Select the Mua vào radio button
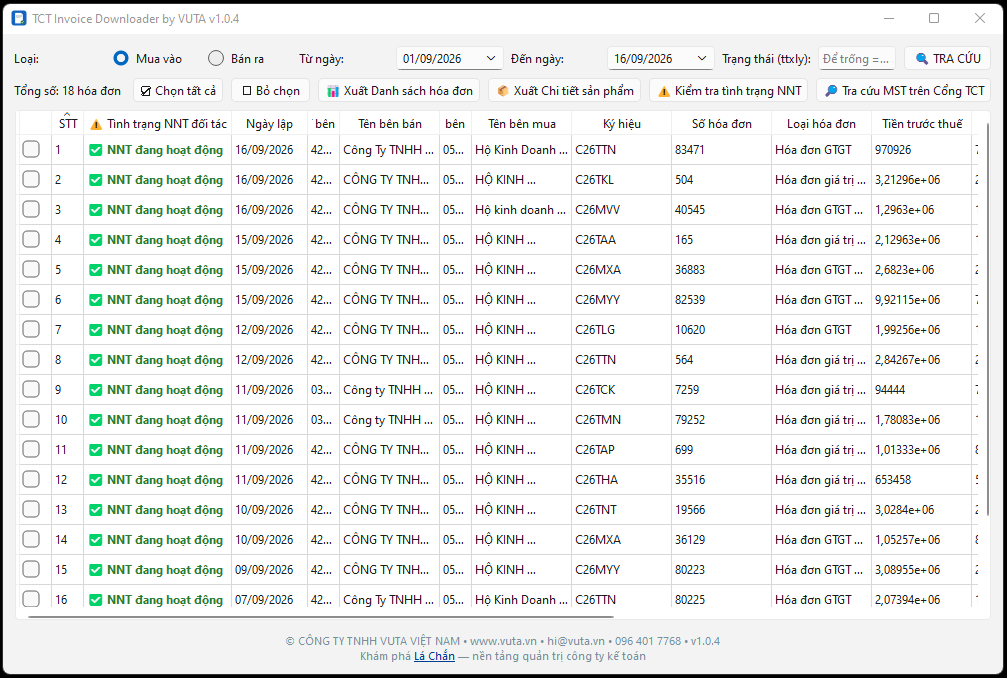This screenshot has width=1007, height=678. tap(121, 58)
